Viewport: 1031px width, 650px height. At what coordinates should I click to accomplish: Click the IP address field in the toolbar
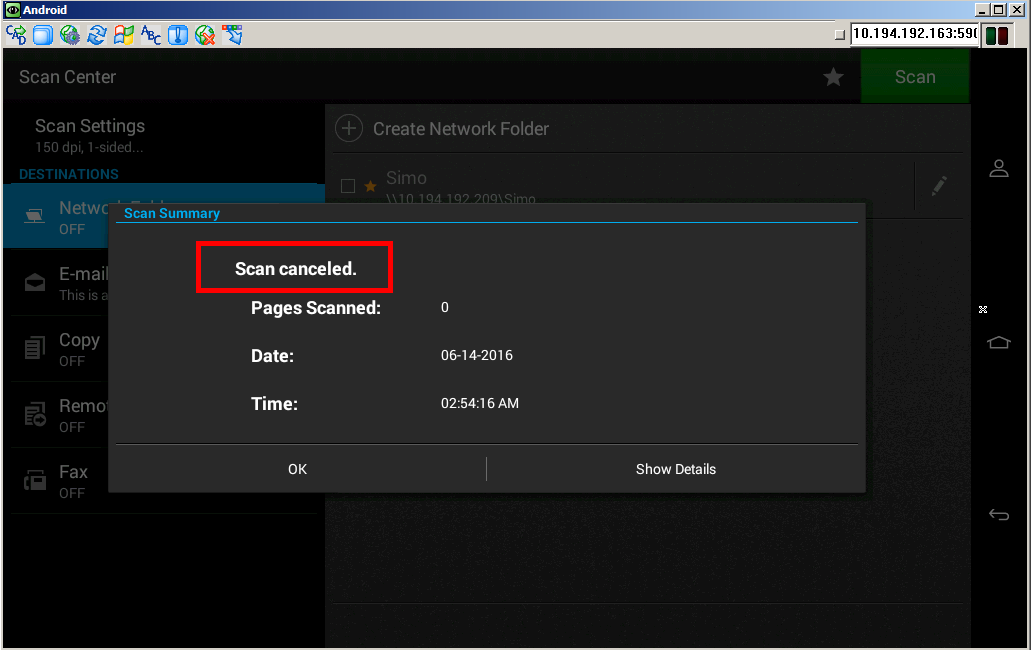click(913, 34)
